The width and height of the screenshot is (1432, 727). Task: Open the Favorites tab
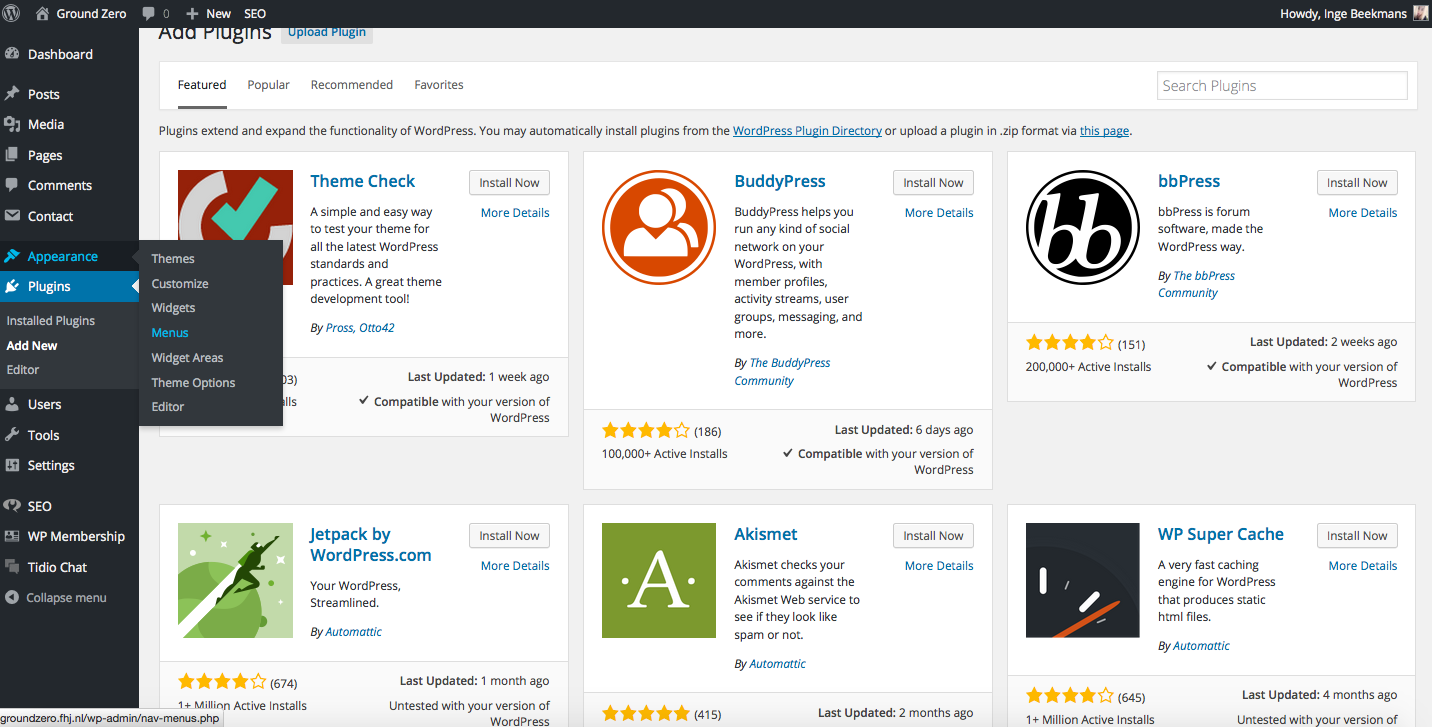(439, 85)
